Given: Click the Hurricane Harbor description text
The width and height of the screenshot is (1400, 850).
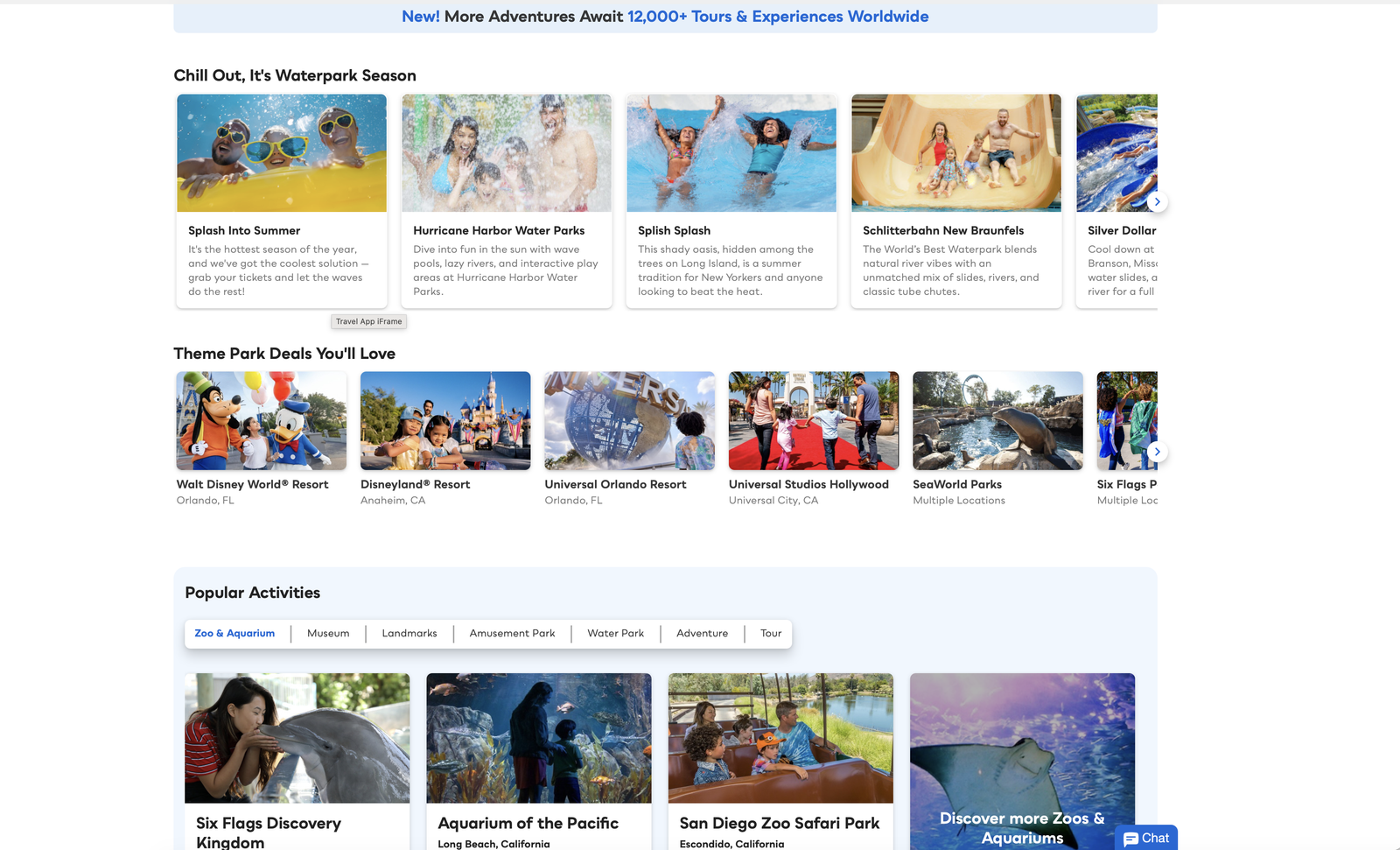Looking at the screenshot, I should (x=506, y=270).
